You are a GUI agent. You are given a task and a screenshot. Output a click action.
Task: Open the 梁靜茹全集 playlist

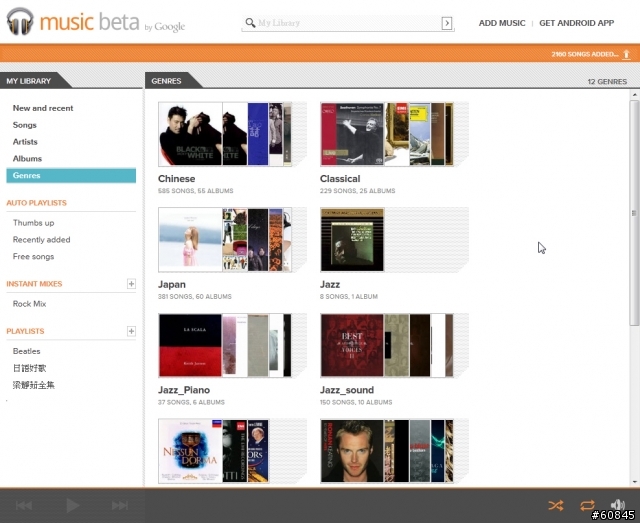(33, 385)
